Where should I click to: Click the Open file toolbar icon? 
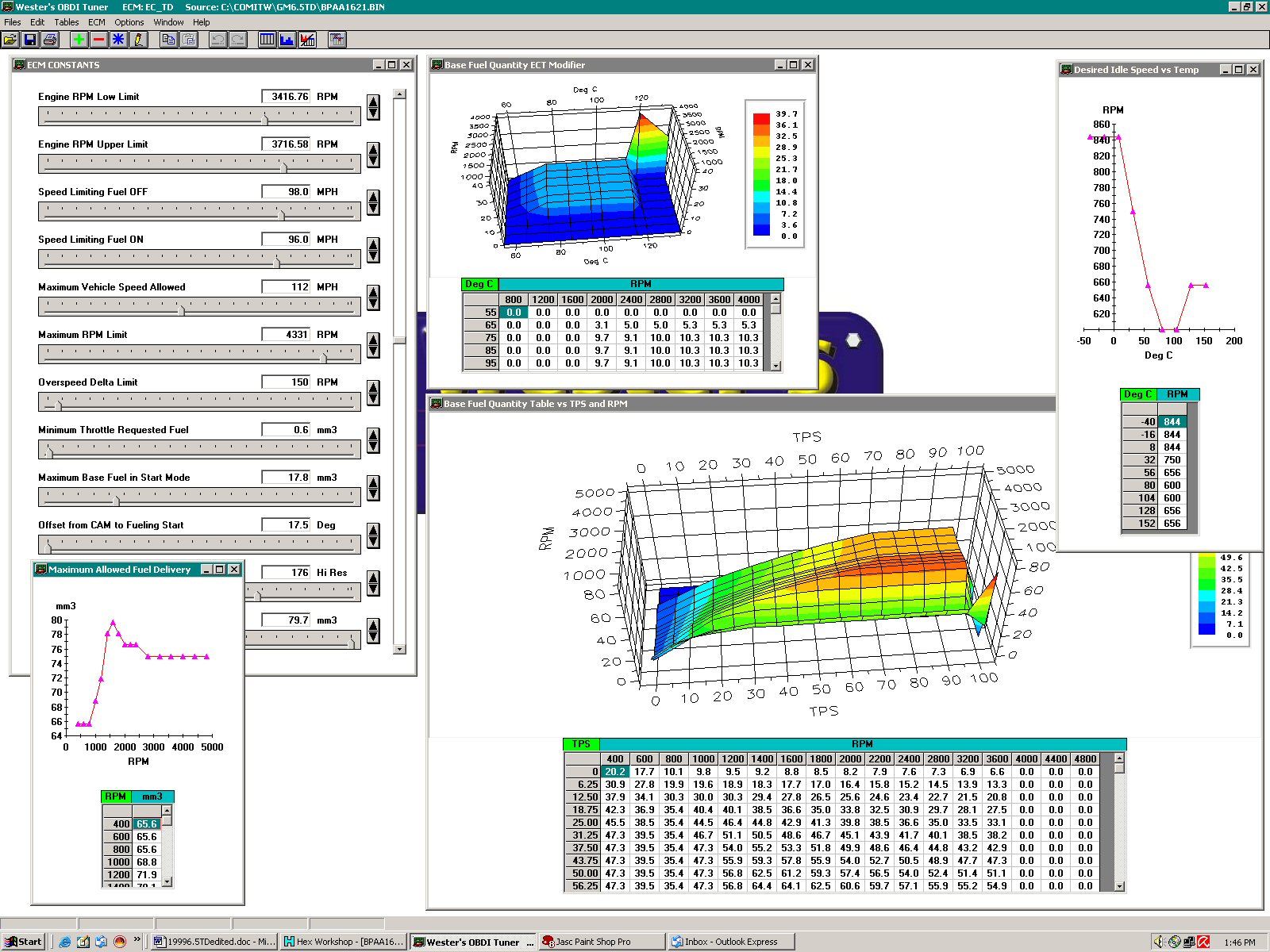(10, 39)
